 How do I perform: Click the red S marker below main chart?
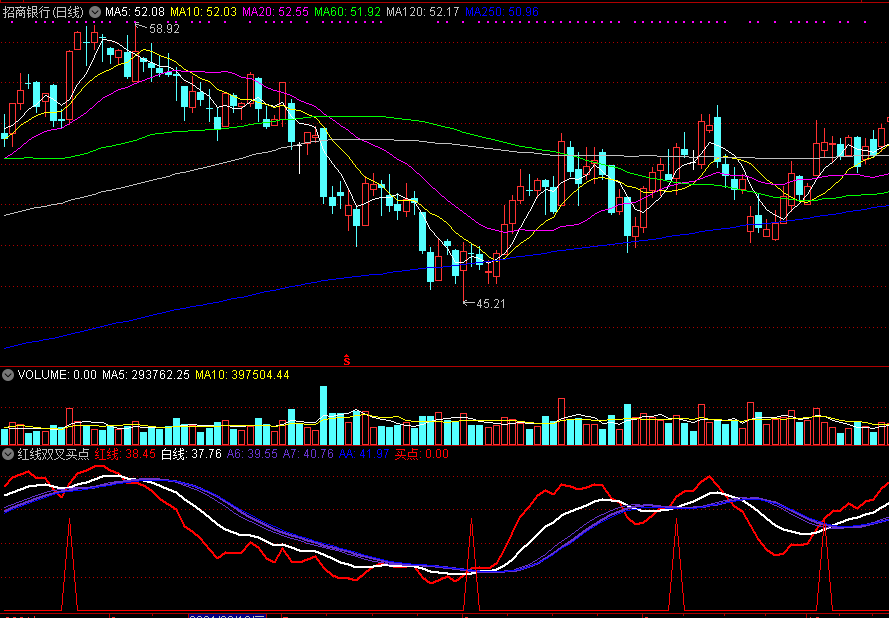(x=346, y=360)
